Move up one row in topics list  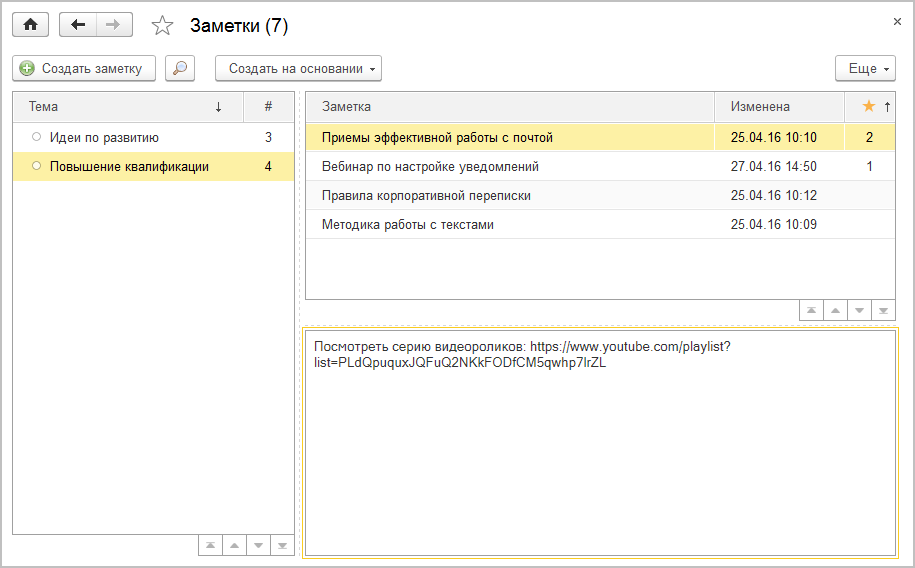[234, 546]
